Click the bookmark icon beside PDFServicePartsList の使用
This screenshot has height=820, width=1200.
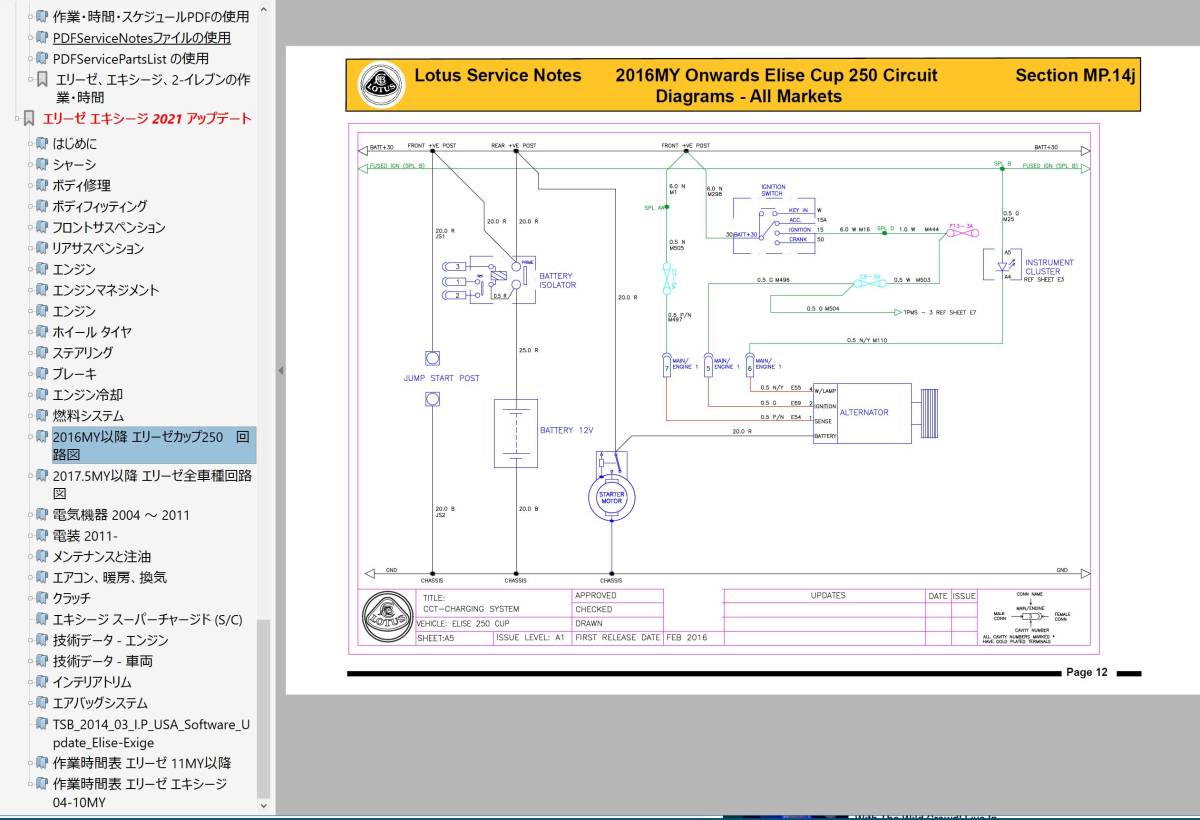pyautogui.click(x=42, y=59)
